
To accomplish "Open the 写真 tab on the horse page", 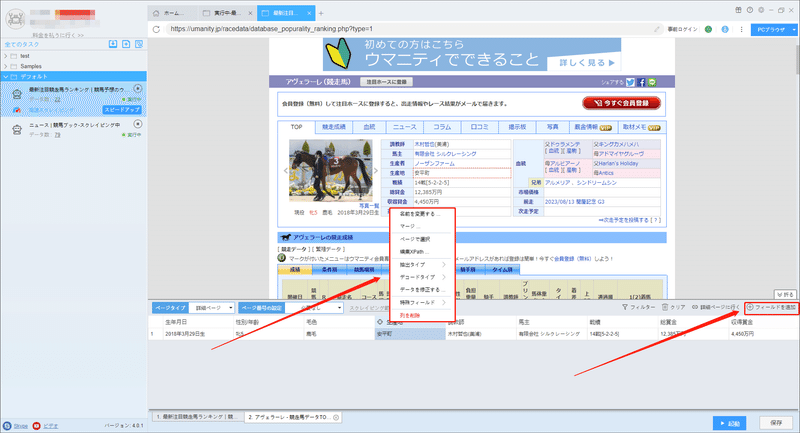I will pyautogui.click(x=553, y=127).
